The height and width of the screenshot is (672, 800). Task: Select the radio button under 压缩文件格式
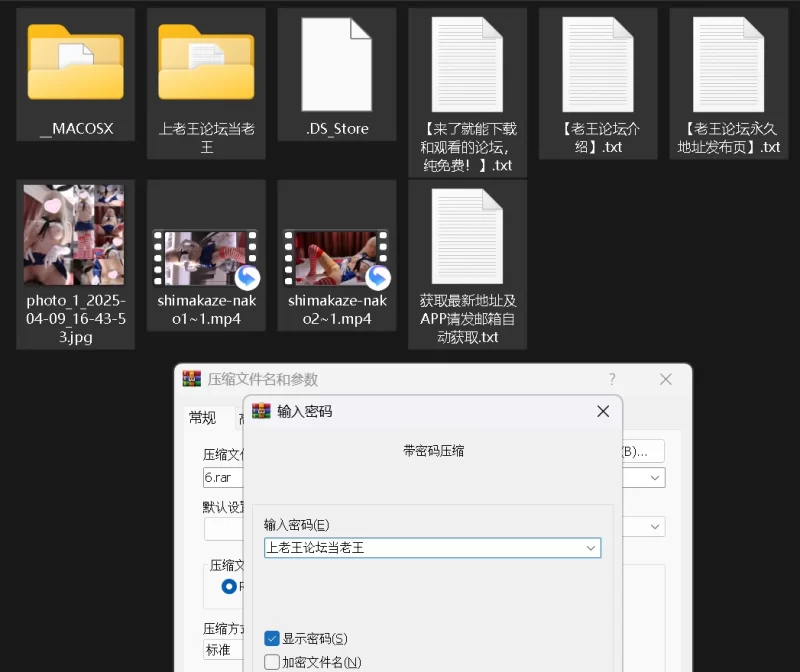(x=229, y=586)
